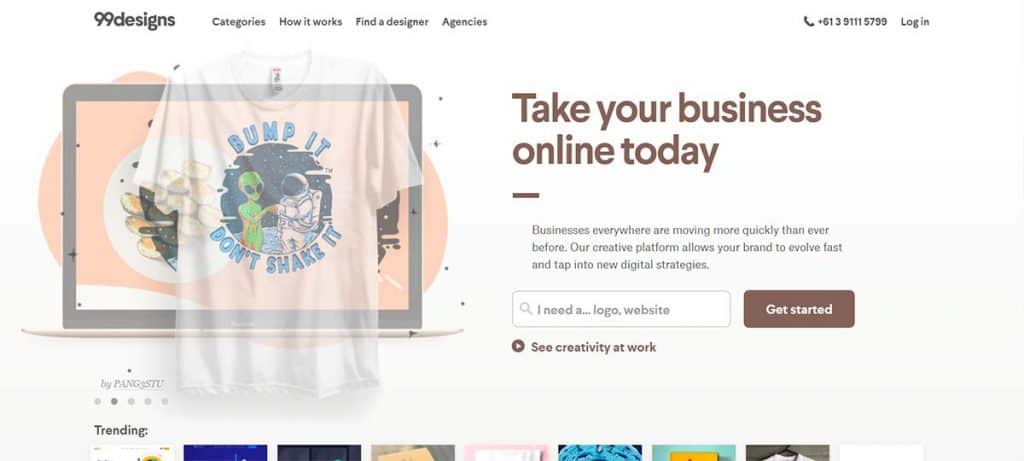Click the 'by PANG3STU' designer credit
Viewport: 1024px width, 461px height.
(132, 383)
